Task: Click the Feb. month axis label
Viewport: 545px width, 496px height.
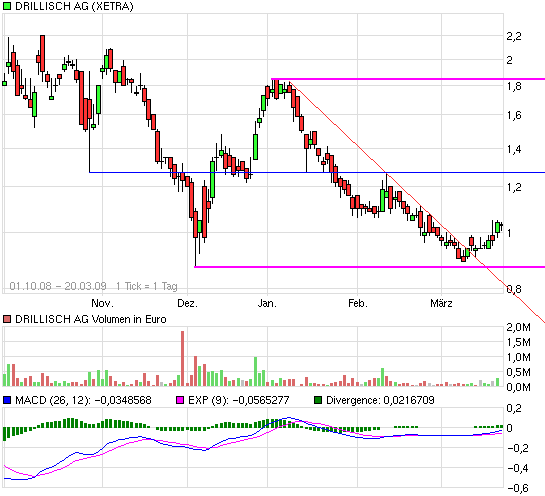Action: tap(358, 303)
